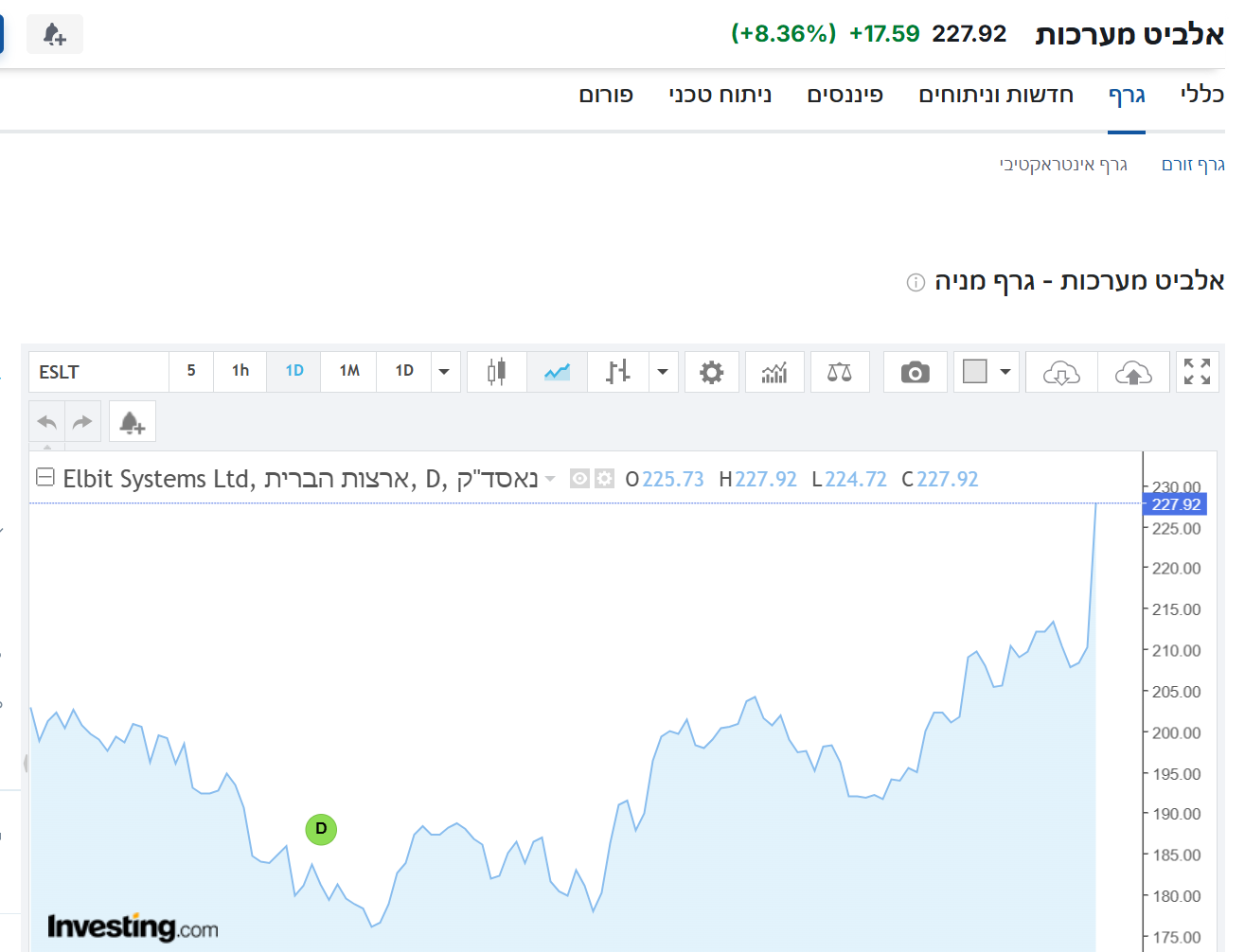Screen dimensions: 1245x952
Task: Expand the time interval dropdown arrow
Action: [444, 372]
